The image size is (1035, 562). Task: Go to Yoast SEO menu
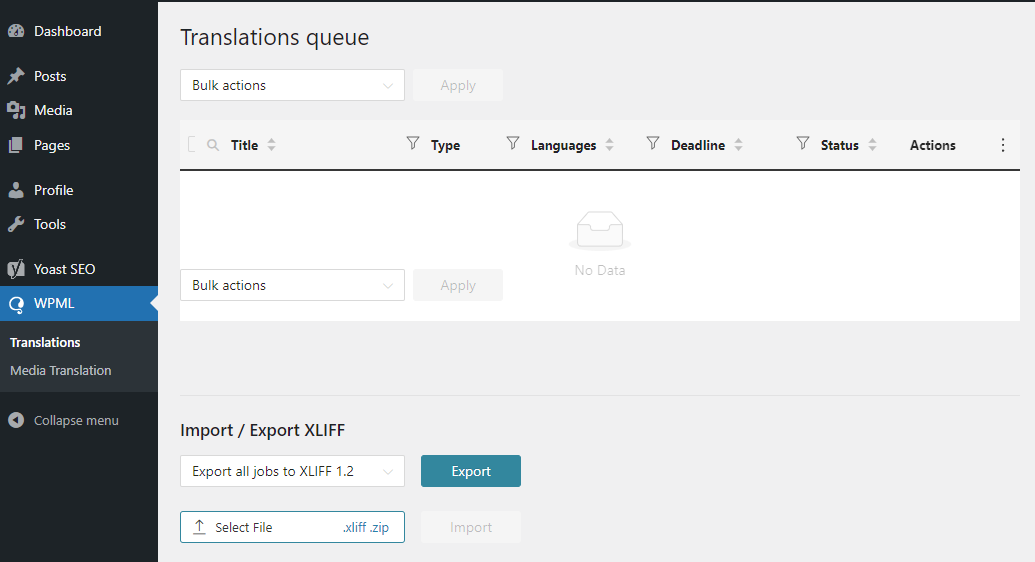pos(64,269)
